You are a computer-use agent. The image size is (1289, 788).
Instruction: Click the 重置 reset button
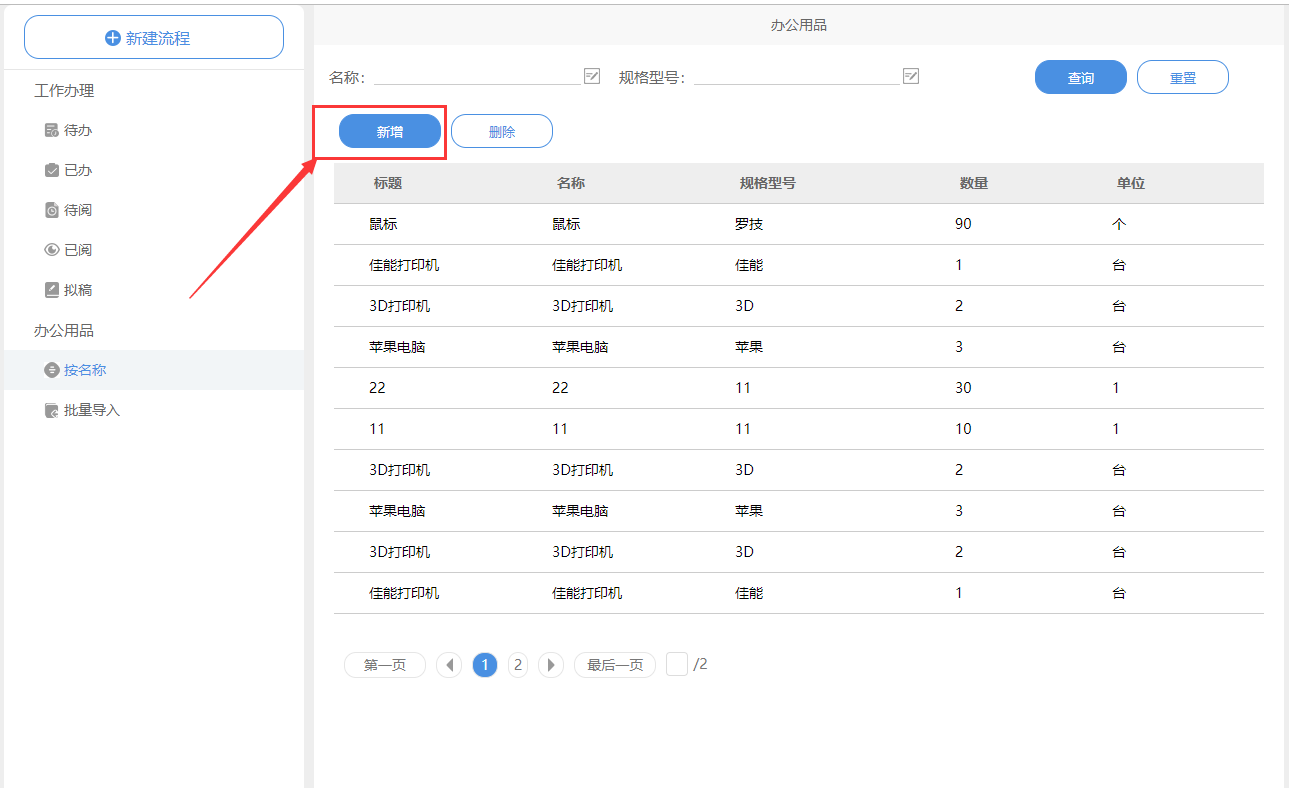pyautogui.click(x=1183, y=78)
